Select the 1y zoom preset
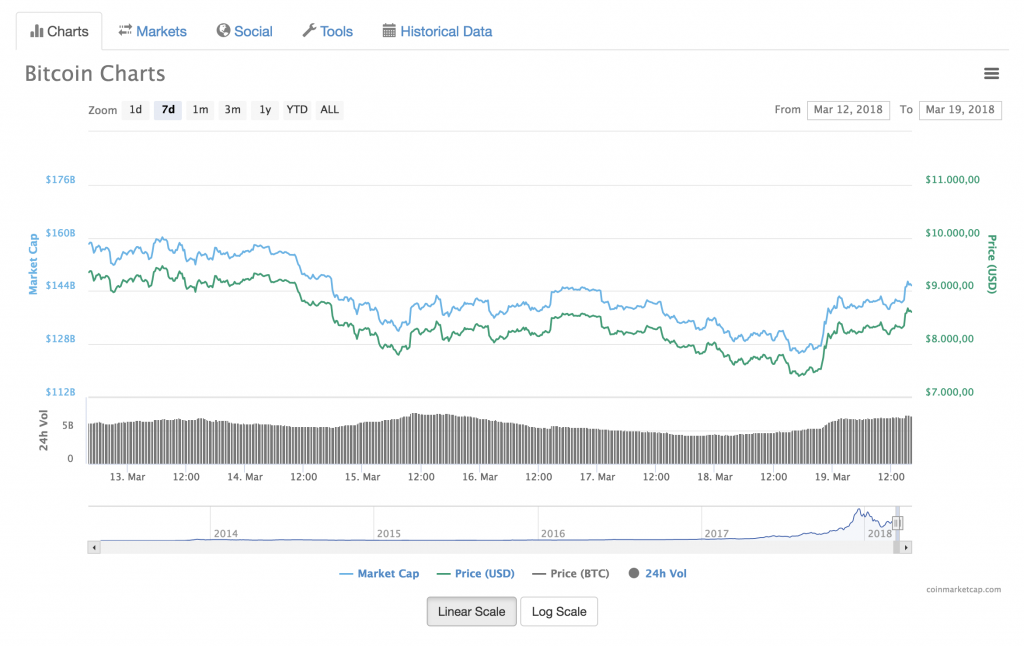Viewport: 1024px width, 646px height. click(265, 110)
